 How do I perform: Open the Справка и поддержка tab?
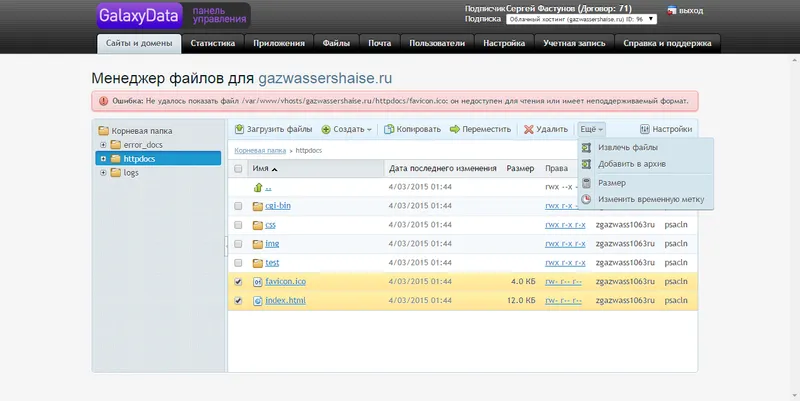click(667, 43)
